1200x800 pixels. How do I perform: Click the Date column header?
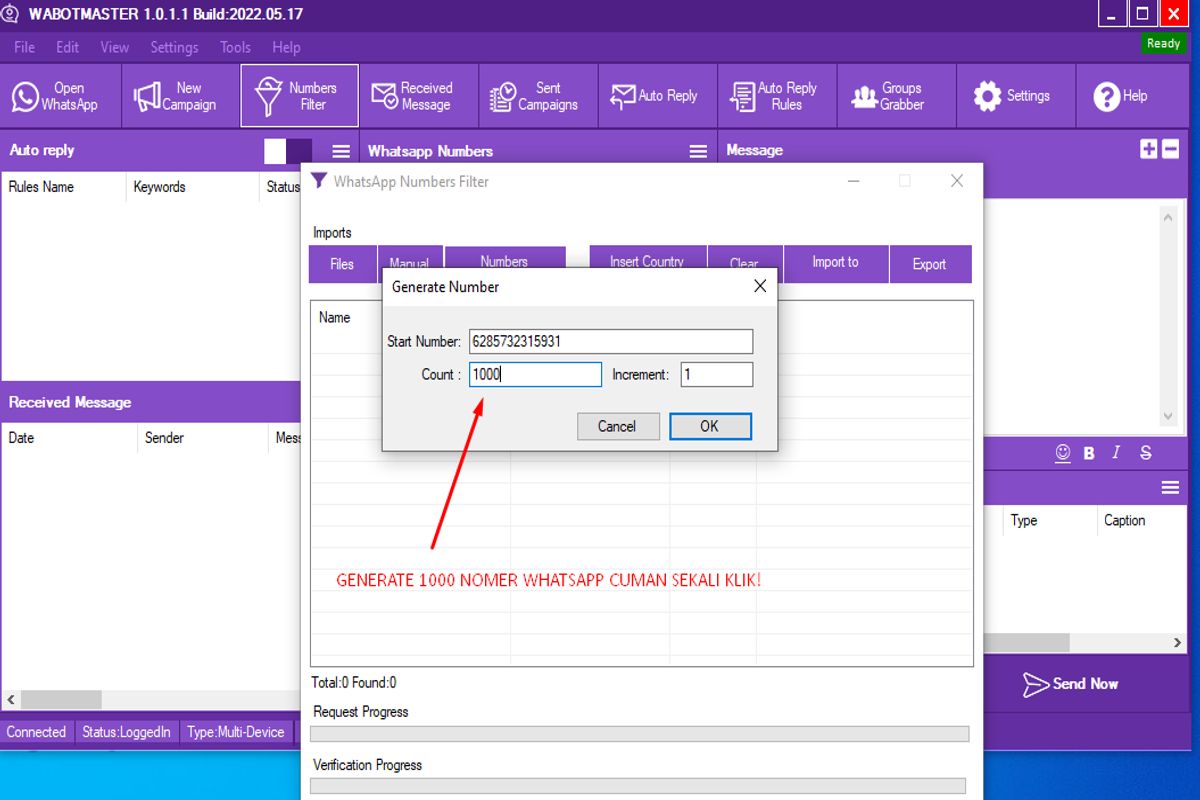click(x=21, y=438)
